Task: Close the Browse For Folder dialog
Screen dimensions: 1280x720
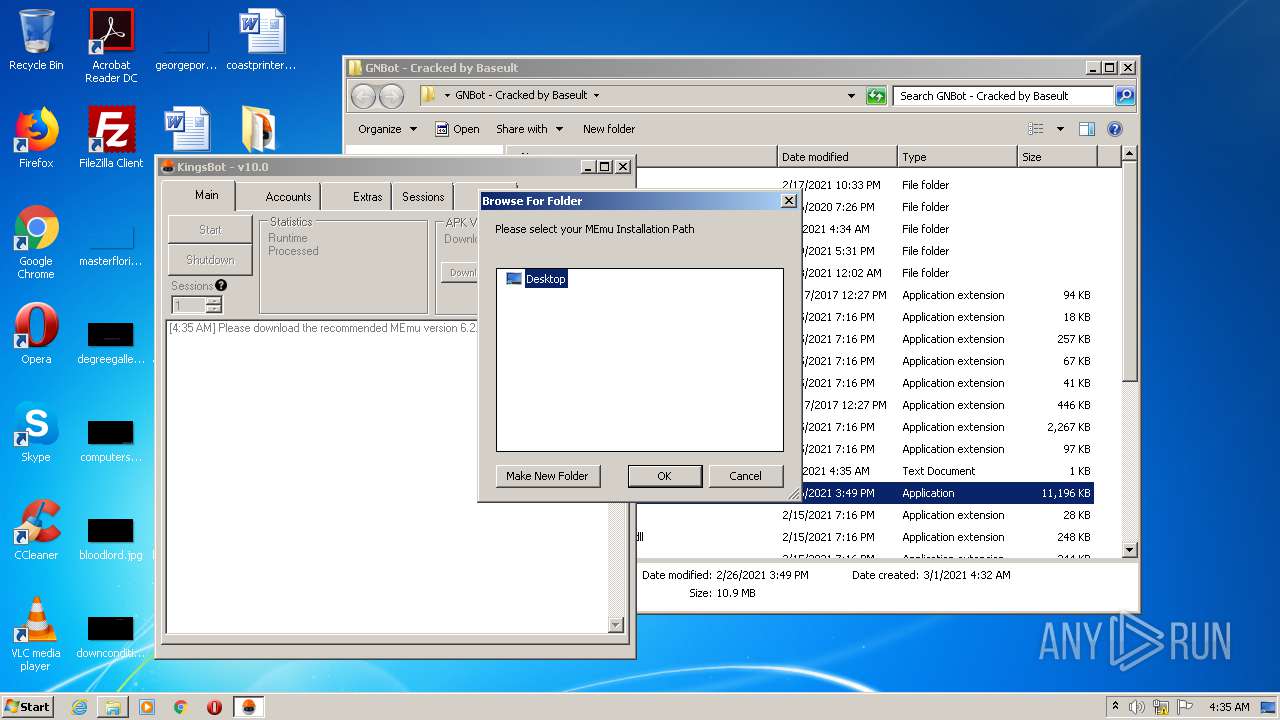Action: pyautogui.click(x=789, y=201)
